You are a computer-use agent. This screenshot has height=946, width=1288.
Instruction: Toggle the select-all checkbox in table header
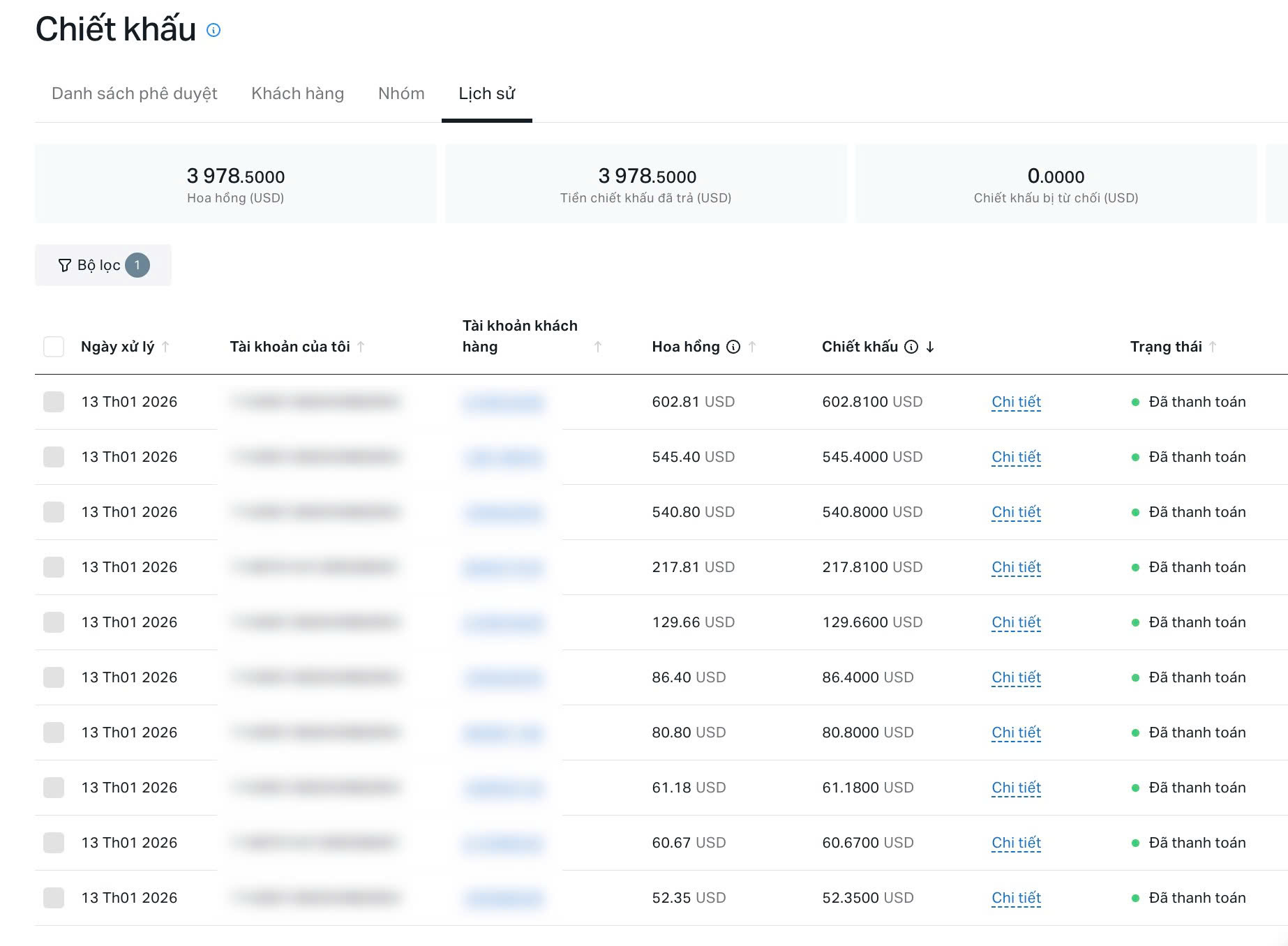54,346
